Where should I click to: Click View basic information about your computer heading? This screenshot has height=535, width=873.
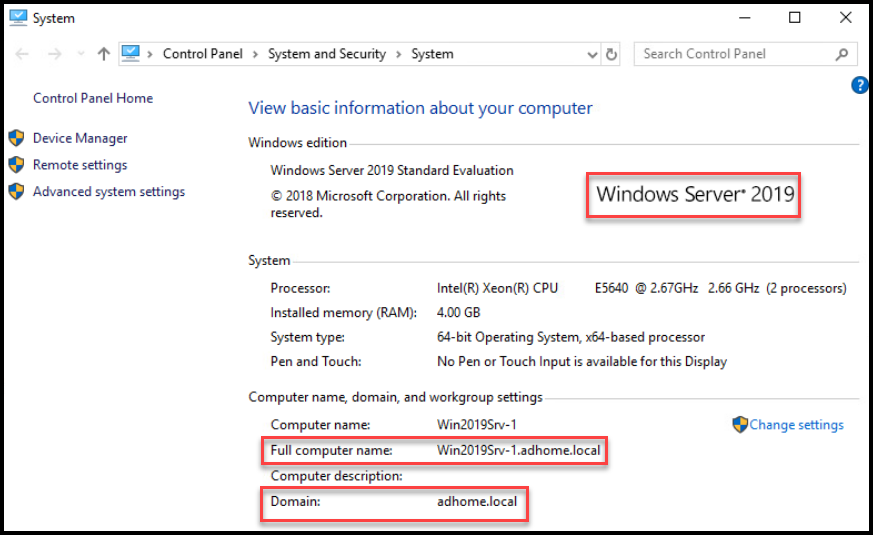pos(420,108)
